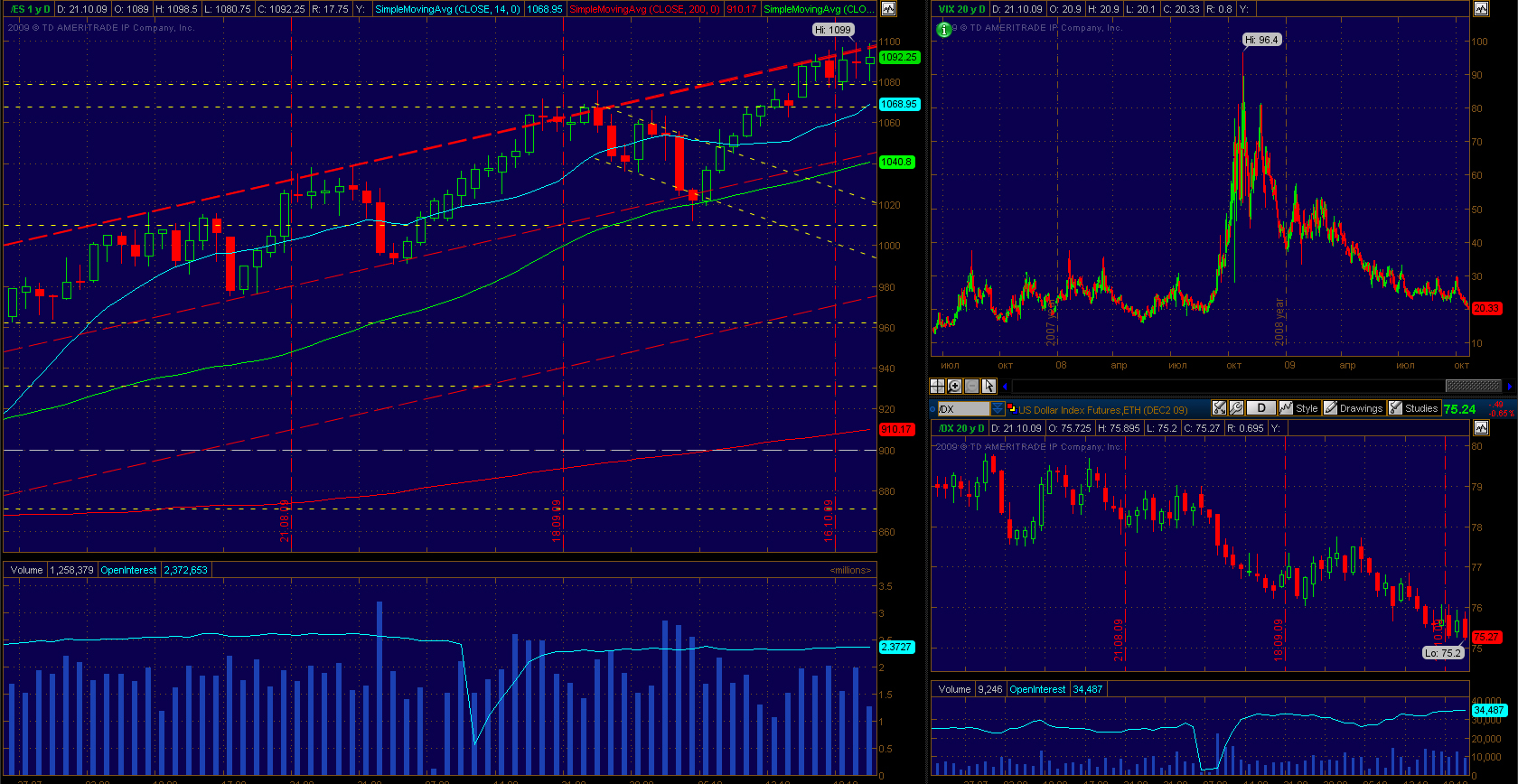Click the share chart icon beside wrench
The height and width of the screenshot is (784, 1518).
[x=1220, y=408]
